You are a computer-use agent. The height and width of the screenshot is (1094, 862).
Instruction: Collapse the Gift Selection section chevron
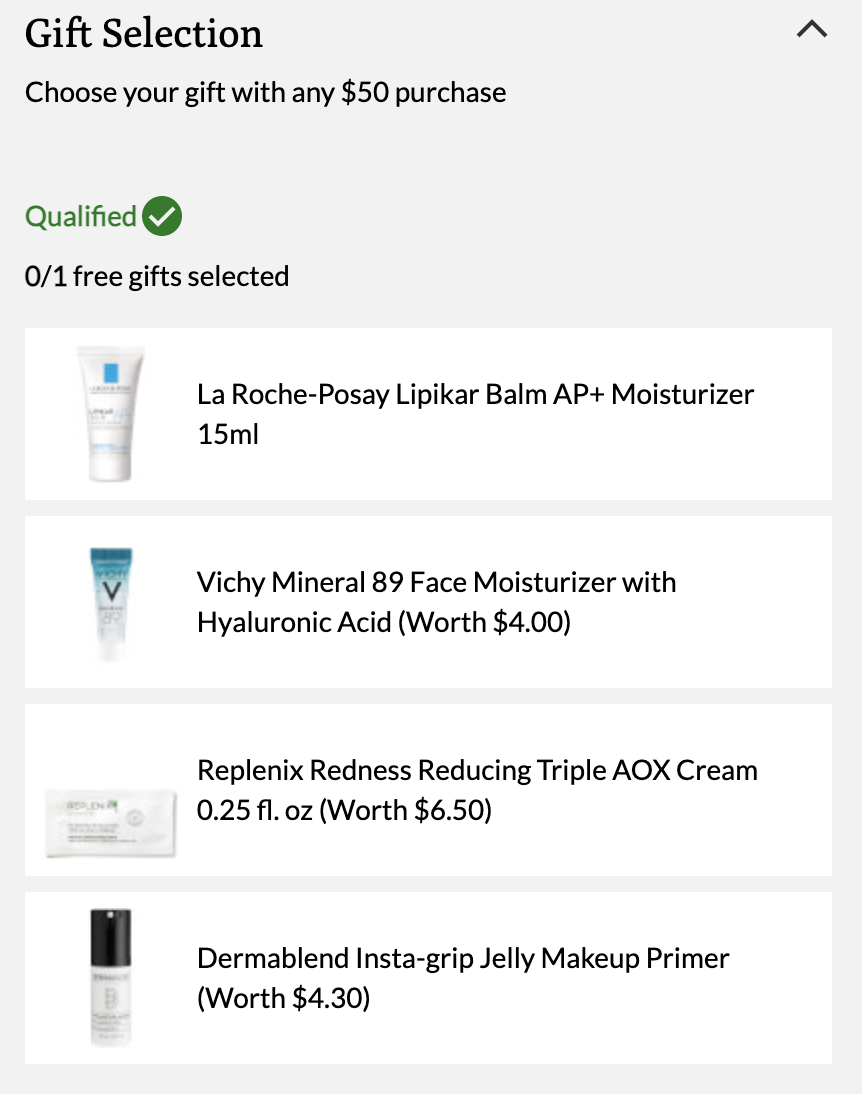coord(812,29)
